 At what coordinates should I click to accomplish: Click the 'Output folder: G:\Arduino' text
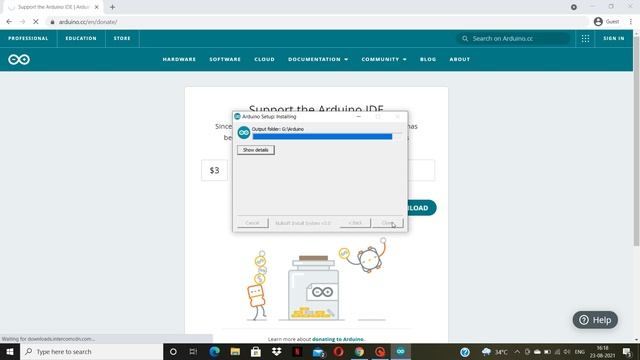click(278, 129)
